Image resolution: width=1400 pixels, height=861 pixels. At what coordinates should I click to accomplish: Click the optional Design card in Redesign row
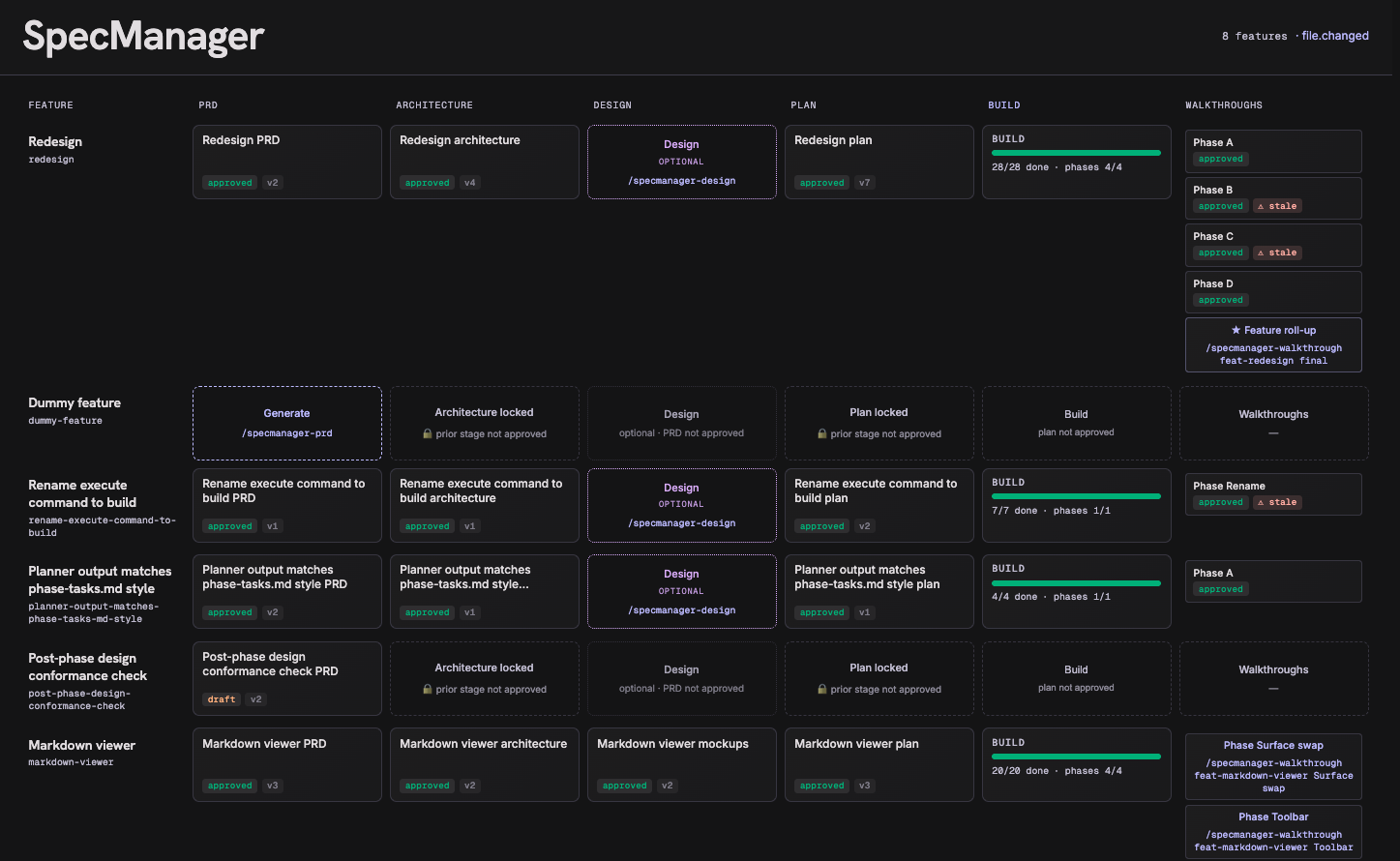point(682,162)
